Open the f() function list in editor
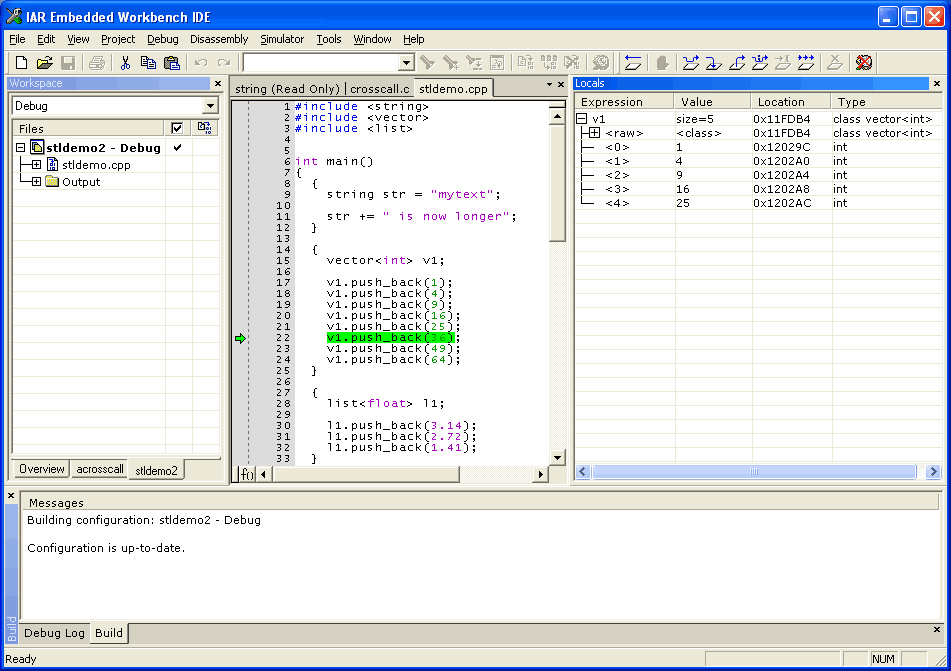 point(246,474)
